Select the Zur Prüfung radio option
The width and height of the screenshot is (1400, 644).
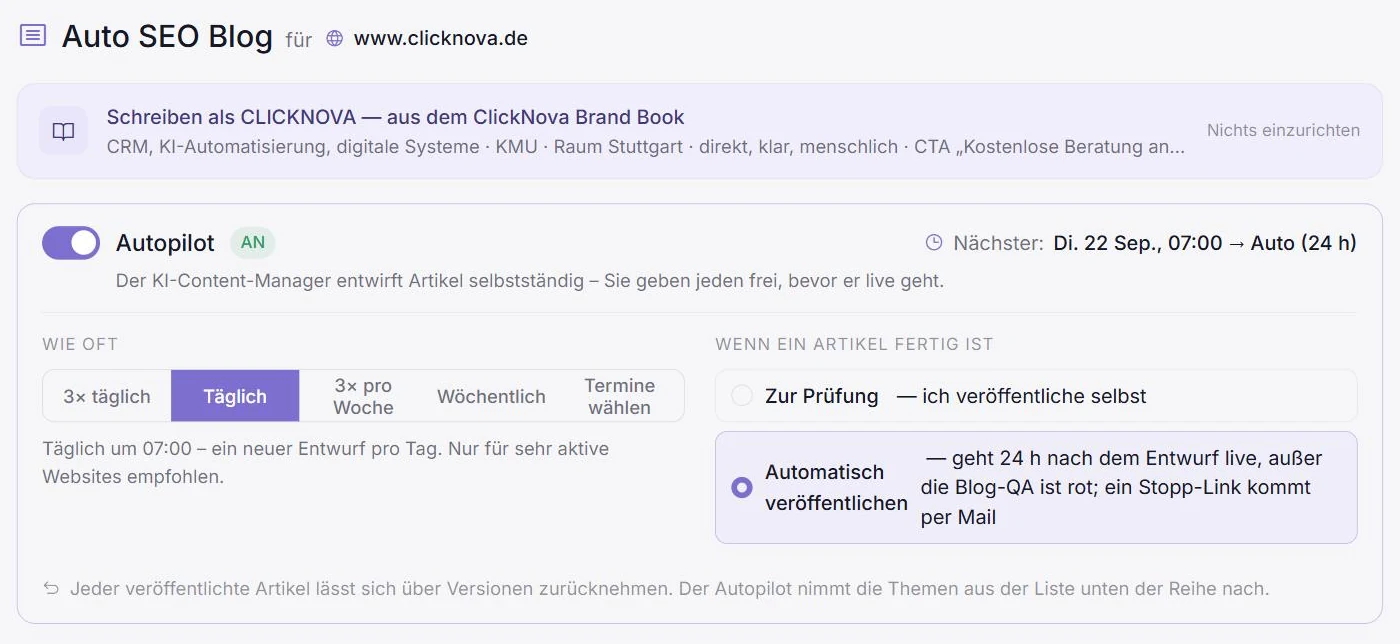click(x=742, y=396)
